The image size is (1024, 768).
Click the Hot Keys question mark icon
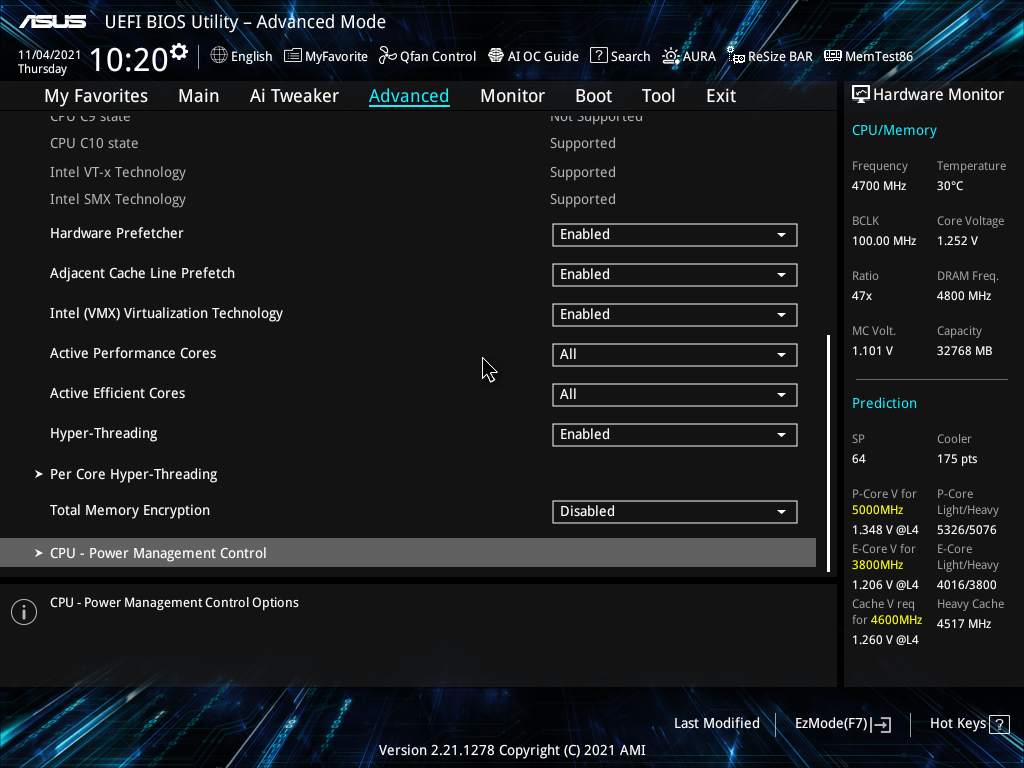click(999, 724)
